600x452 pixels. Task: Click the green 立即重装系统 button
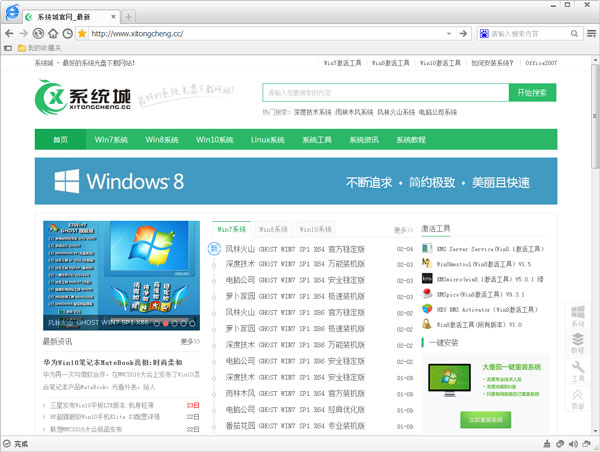point(486,420)
